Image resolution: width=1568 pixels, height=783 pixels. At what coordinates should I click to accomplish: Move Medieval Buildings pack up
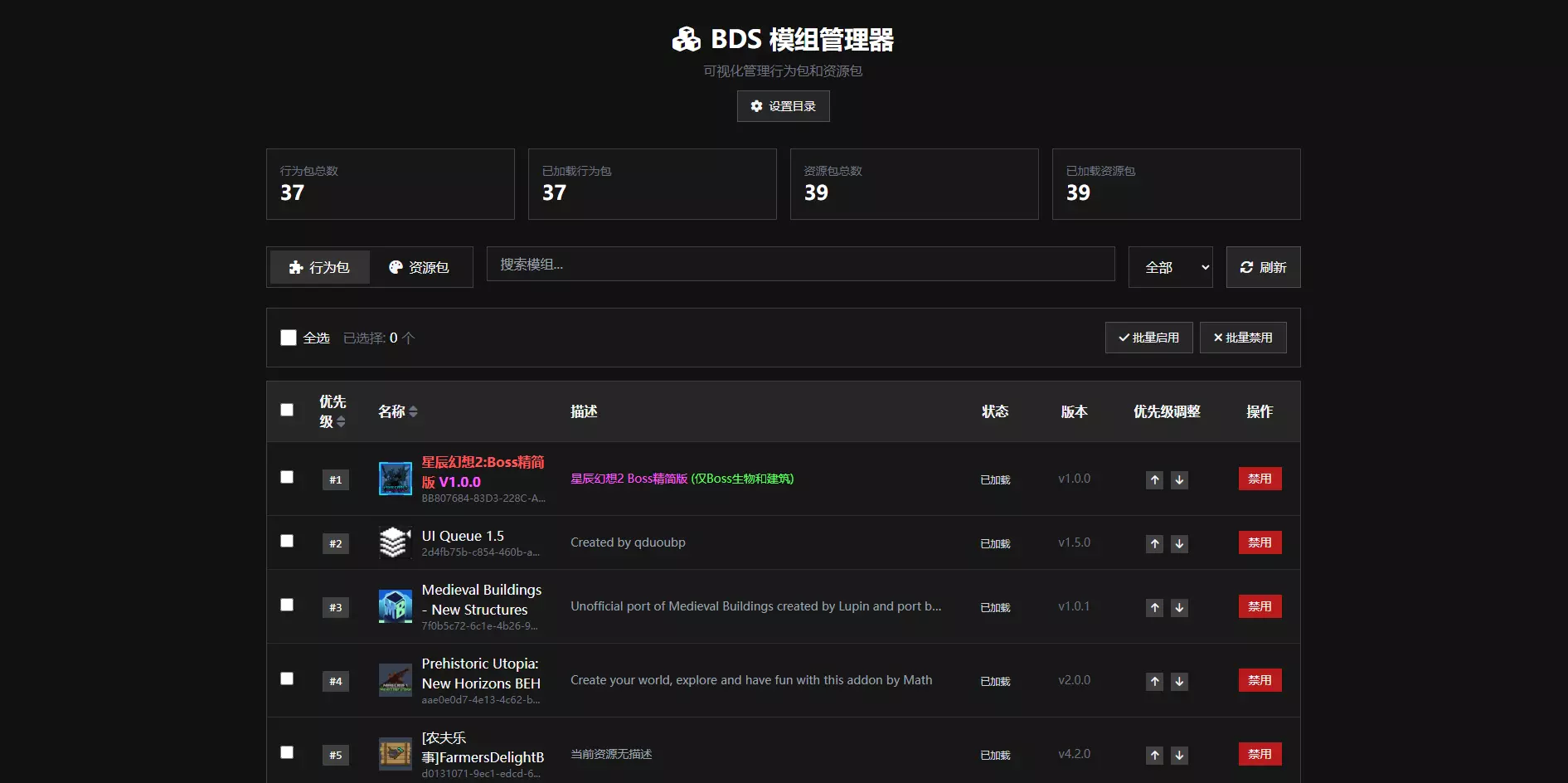1154,607
